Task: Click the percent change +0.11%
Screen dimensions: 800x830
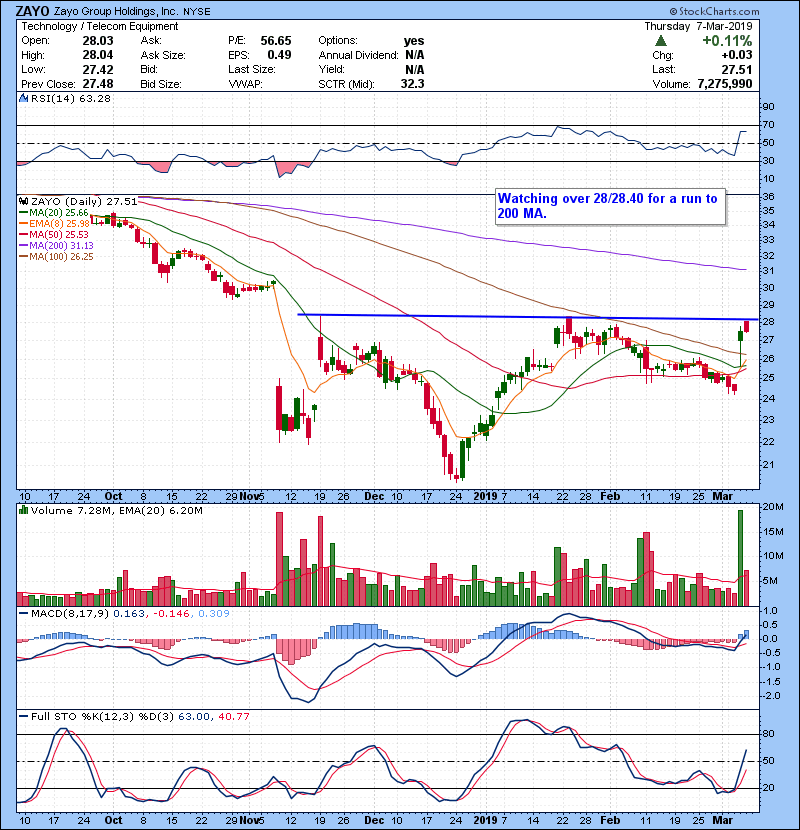Action: click(727, 41)
